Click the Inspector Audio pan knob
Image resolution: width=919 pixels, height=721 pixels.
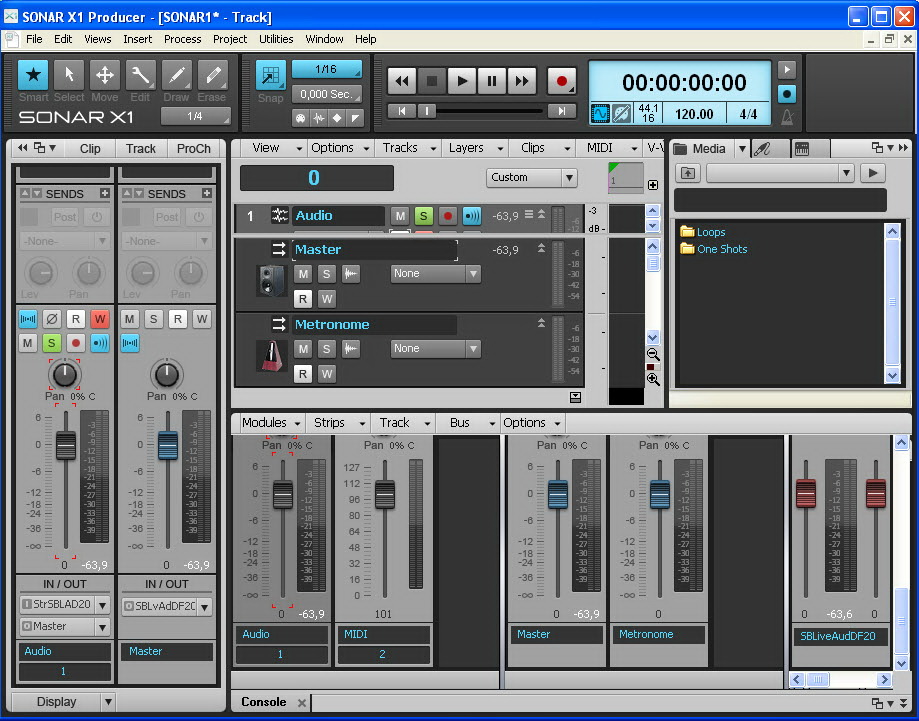(64, 374)
